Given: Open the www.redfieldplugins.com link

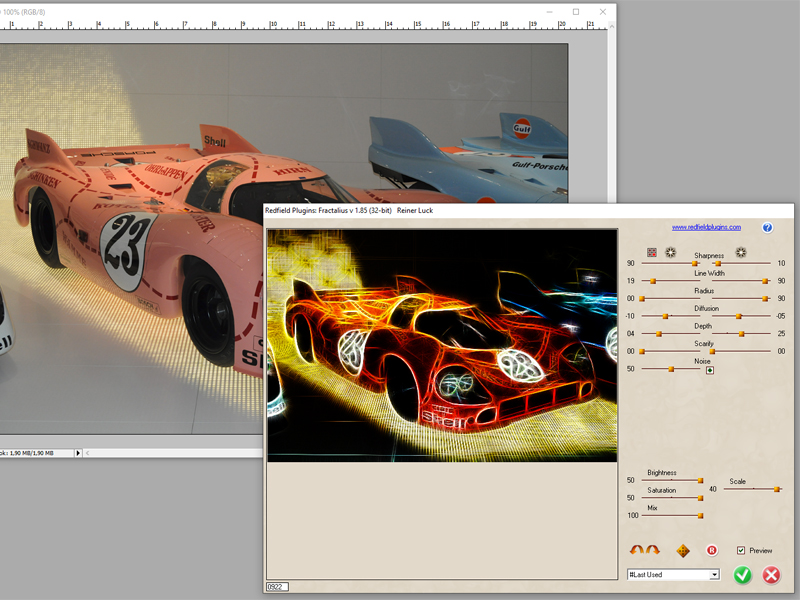Looking at the screenshot, I should pyautogui.click(x=706, y=228).
